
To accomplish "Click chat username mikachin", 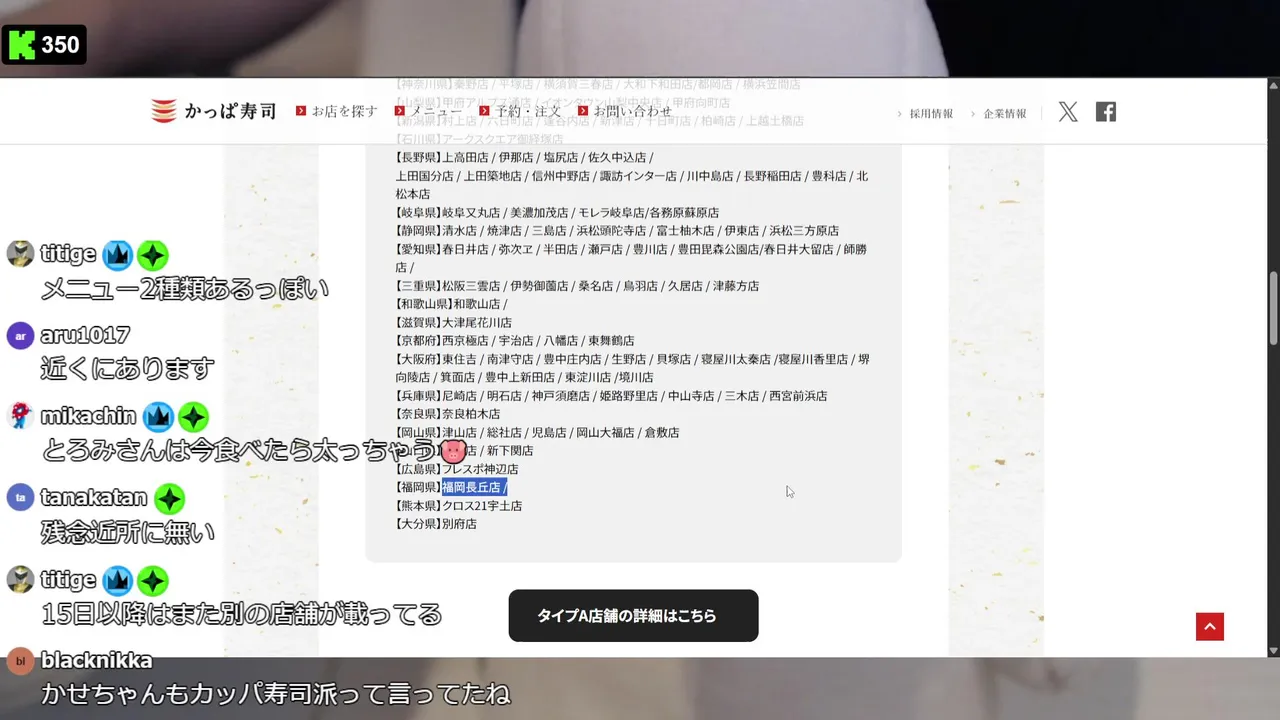I will point(88,416).
